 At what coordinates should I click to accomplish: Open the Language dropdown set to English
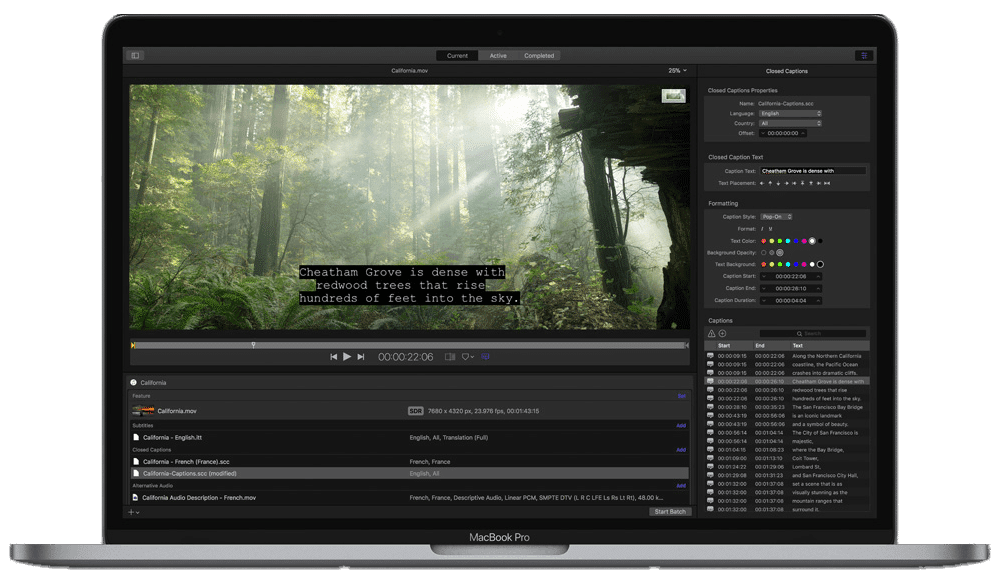(x=791, y=114)
